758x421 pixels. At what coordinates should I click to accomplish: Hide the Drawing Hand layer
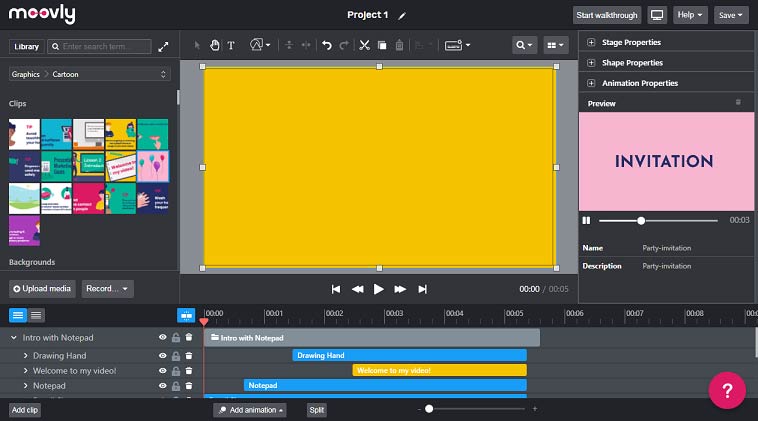(162, 356)
